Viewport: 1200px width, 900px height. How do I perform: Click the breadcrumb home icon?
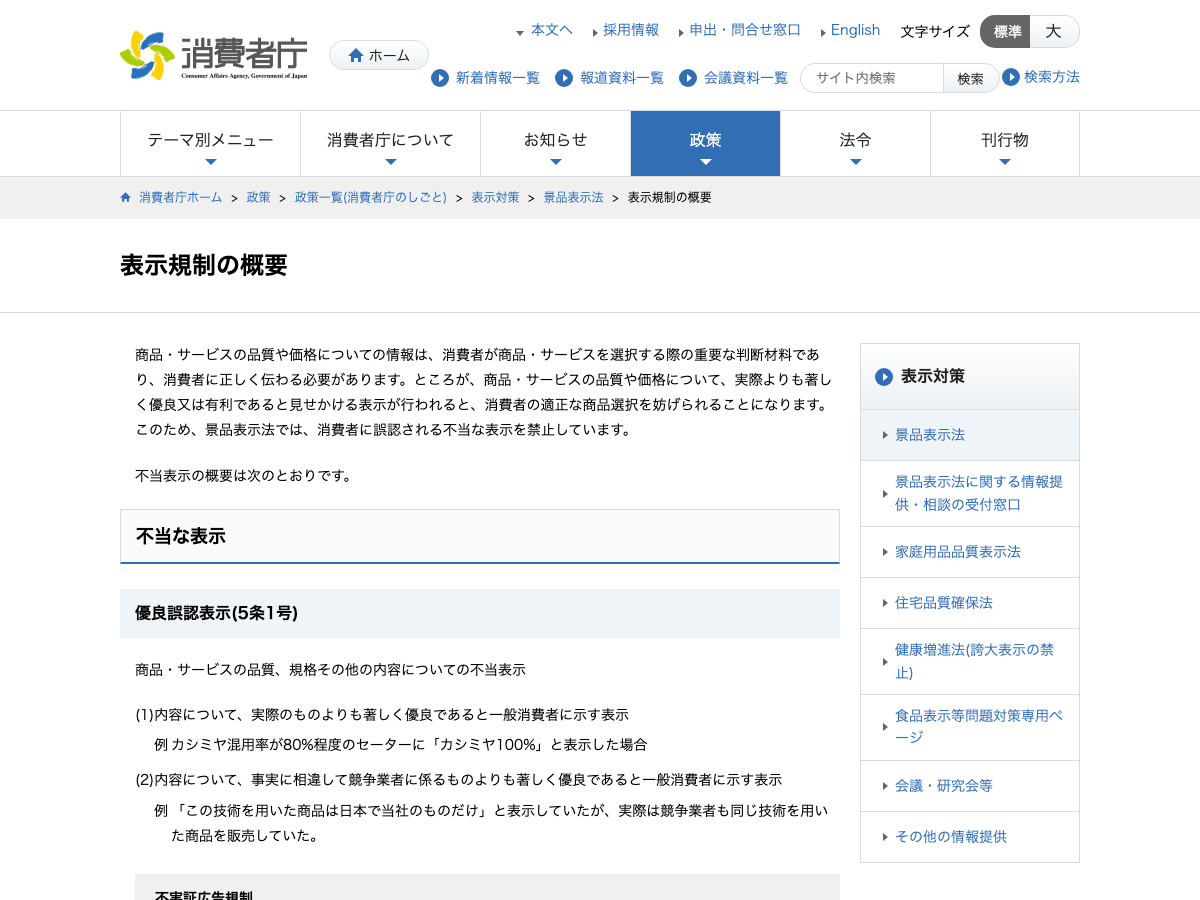point(126,197)
